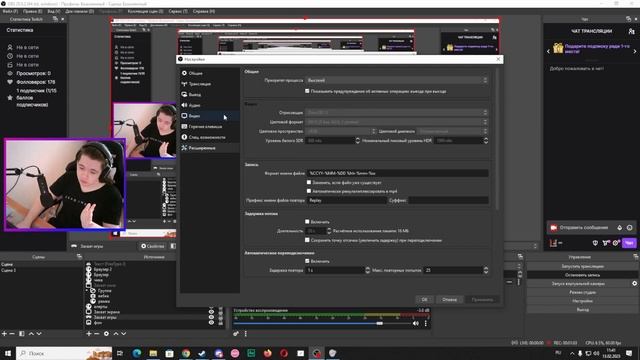
Task: Open the Цветовой диапазон dropdown
Action: [453, 131]
